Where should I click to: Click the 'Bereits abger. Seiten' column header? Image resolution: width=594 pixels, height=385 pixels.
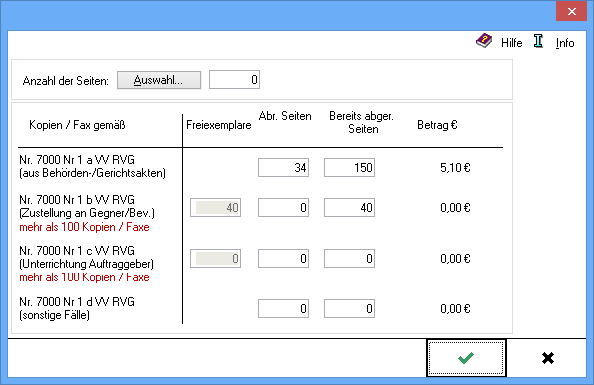point(362,122)
